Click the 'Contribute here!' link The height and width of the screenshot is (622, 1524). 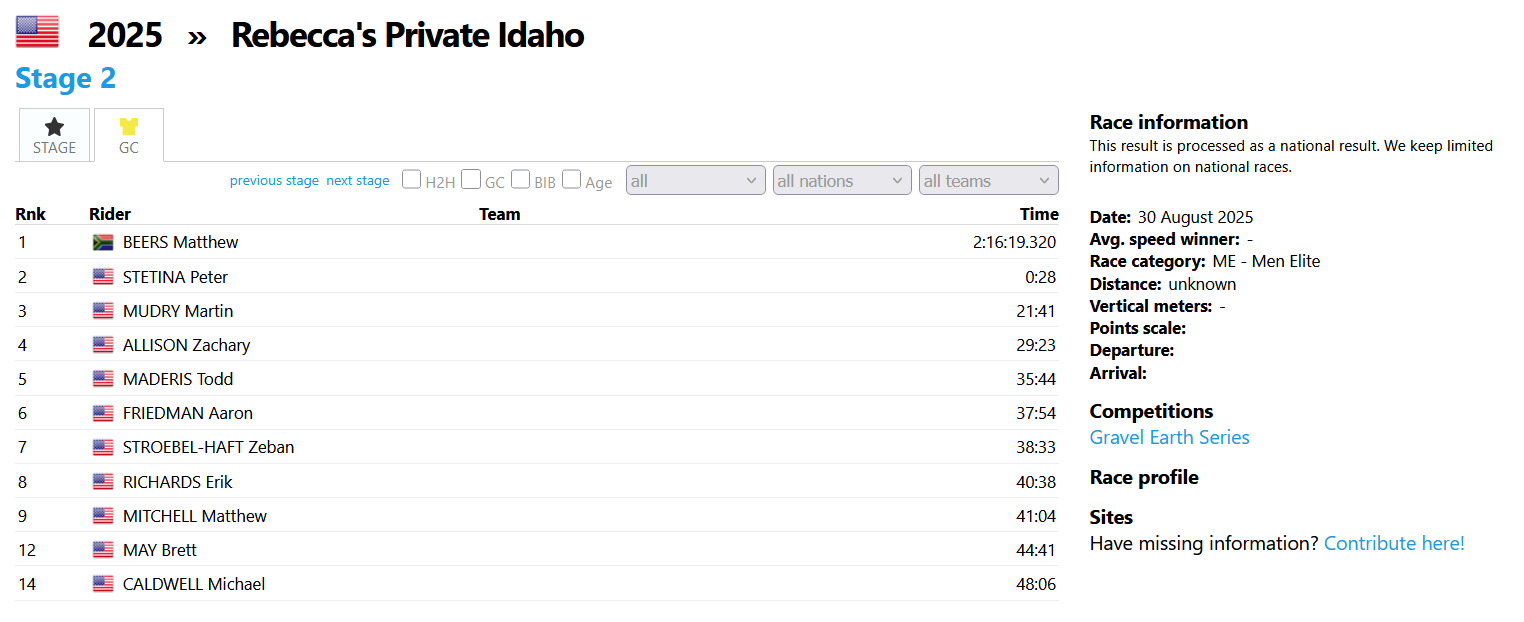[x=1393, y=543]
